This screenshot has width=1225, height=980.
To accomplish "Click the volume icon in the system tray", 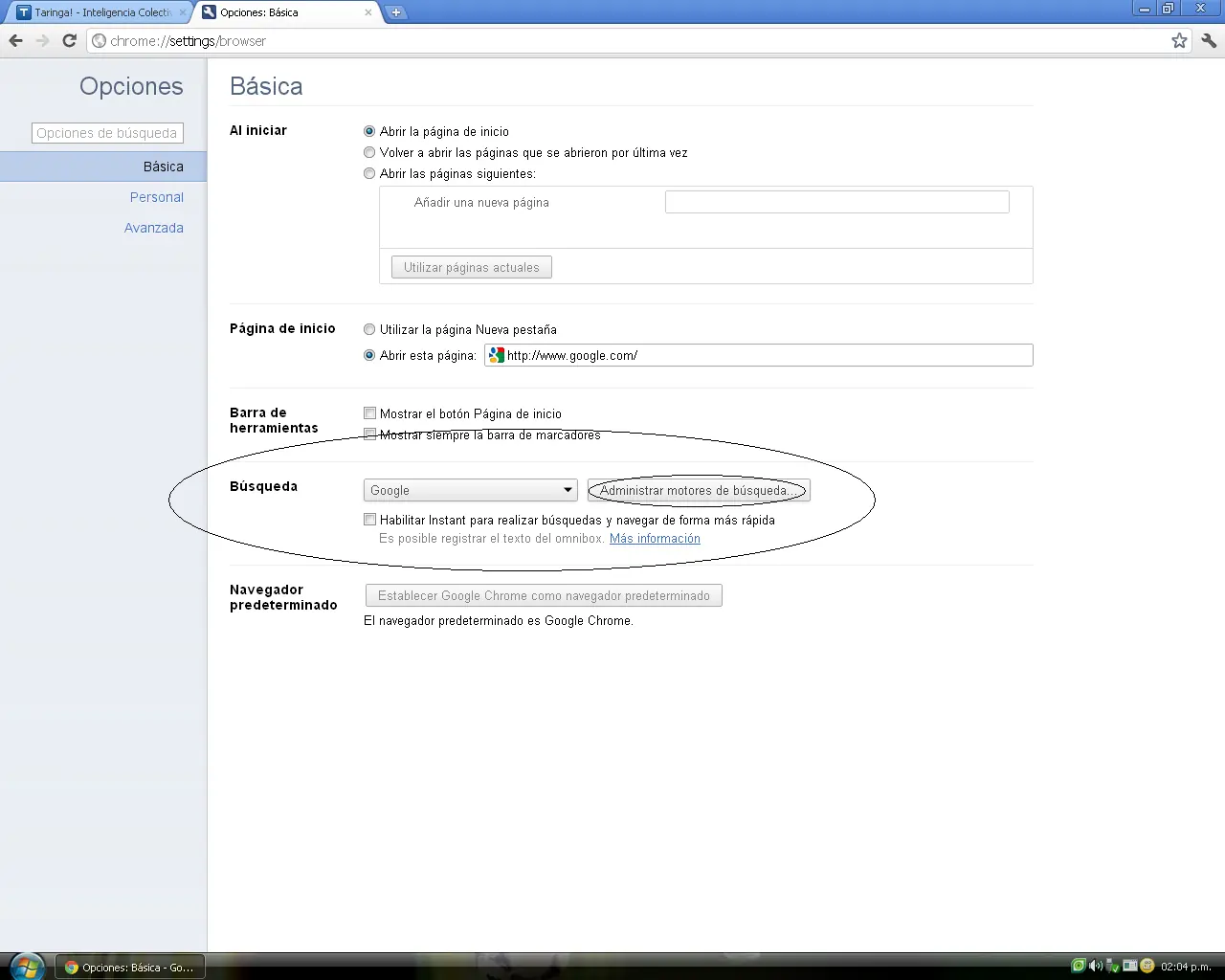I will pos(1095,967).
